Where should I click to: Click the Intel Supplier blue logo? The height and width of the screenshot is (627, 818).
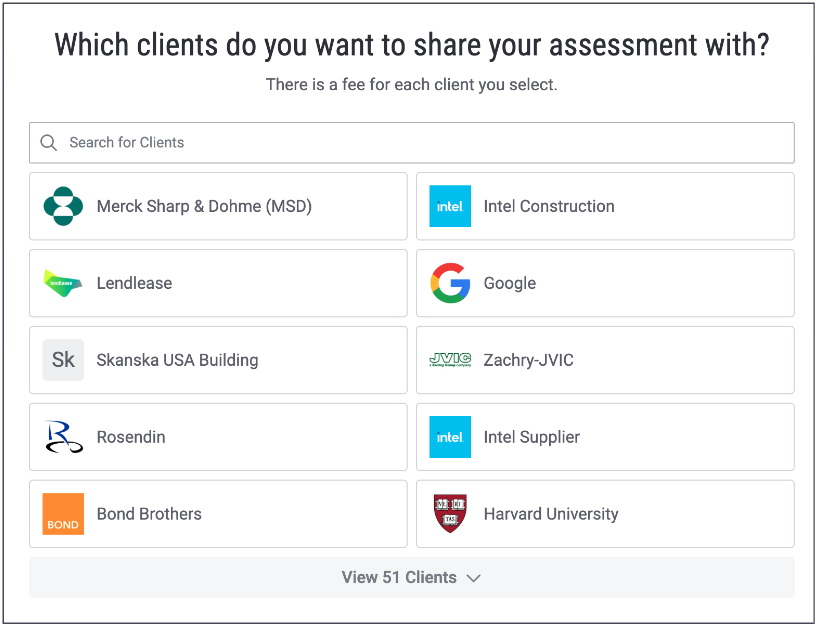(450, 437)
